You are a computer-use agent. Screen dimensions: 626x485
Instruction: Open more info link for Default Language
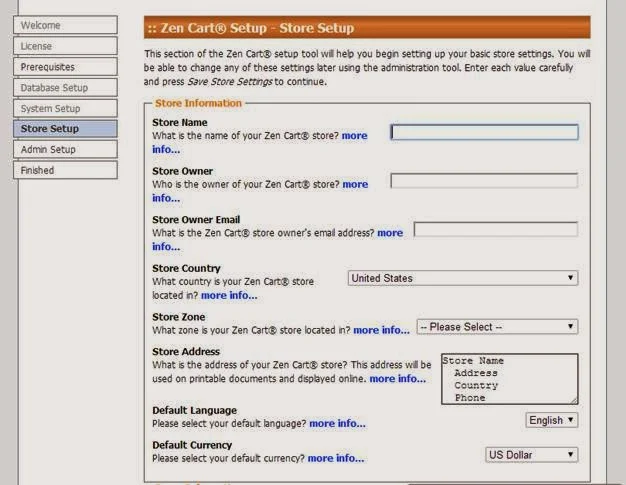click(337, 424)
